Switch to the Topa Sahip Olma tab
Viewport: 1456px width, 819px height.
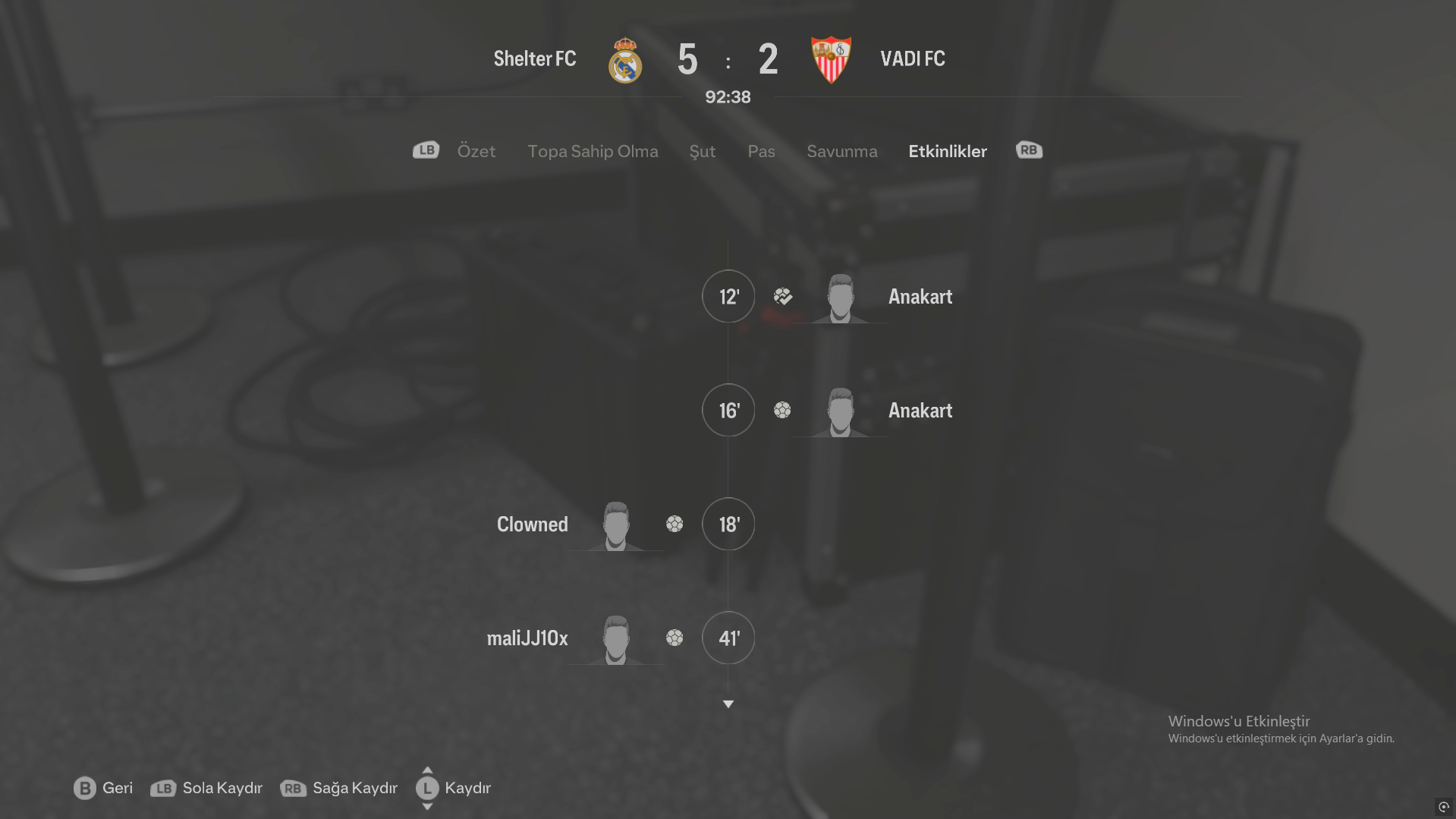pyautogui.click(x=593, y=151)
